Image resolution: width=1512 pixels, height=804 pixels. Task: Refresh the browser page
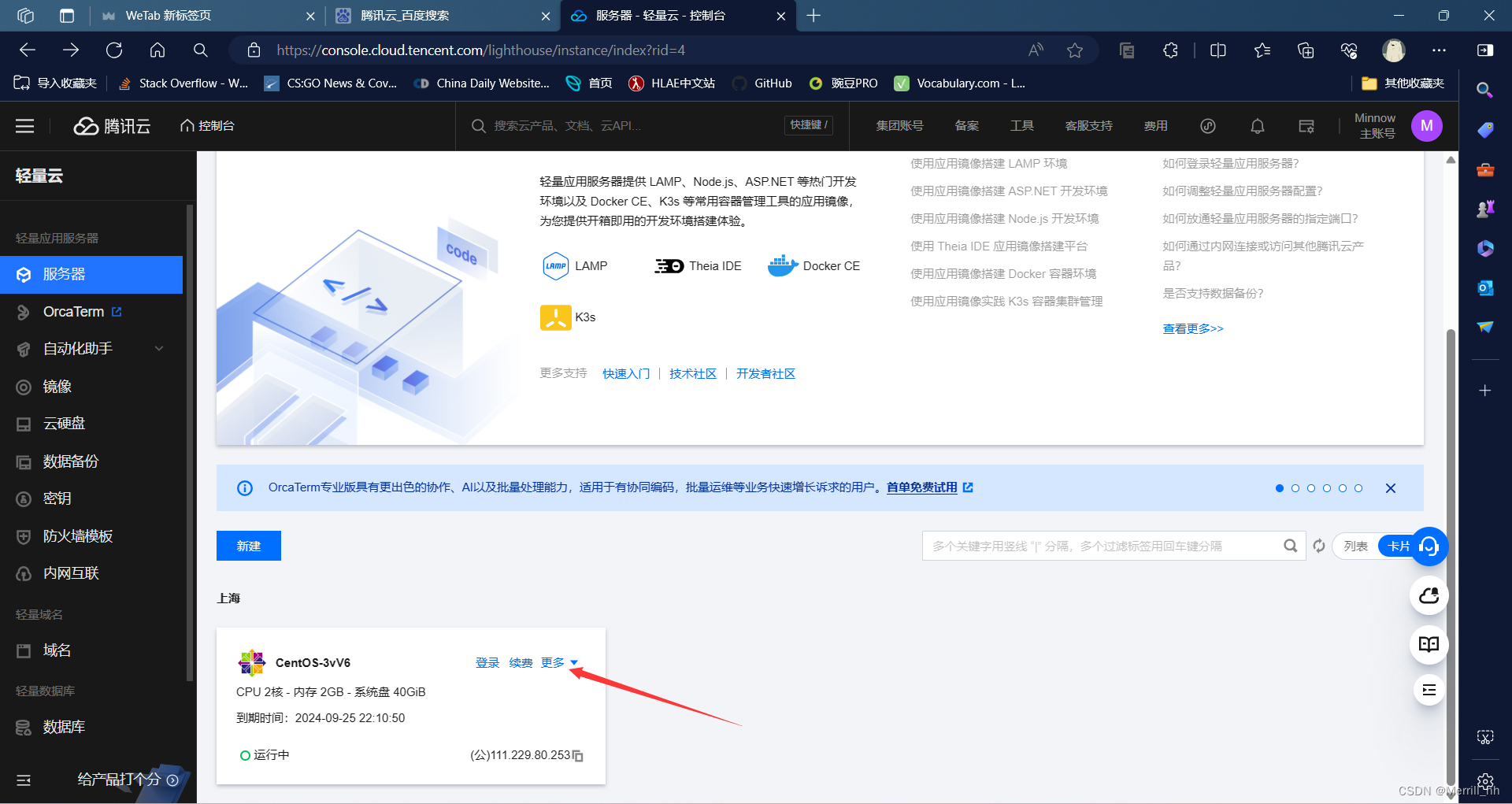(114, 50)
